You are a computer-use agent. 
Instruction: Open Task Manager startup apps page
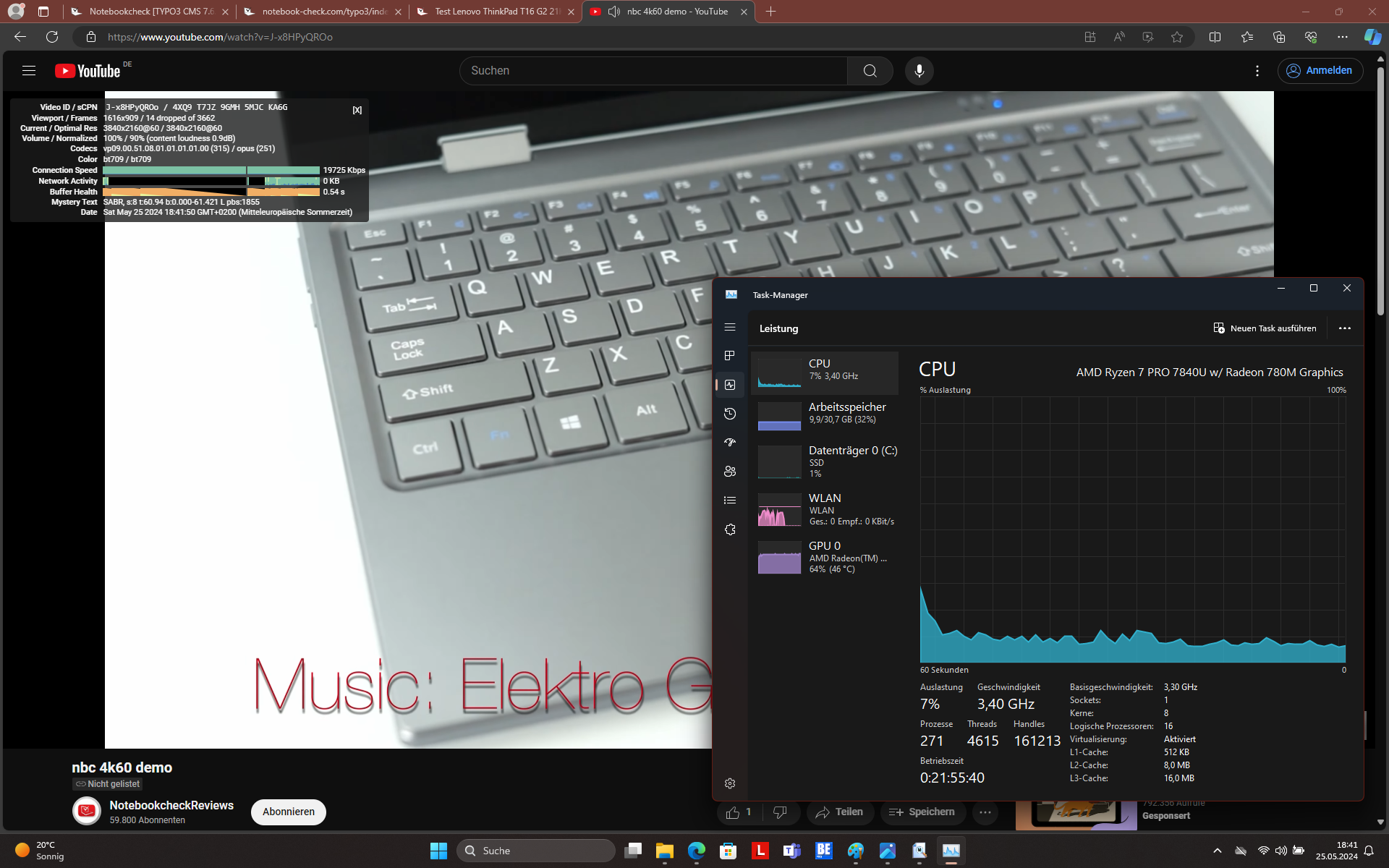point(730,443)
